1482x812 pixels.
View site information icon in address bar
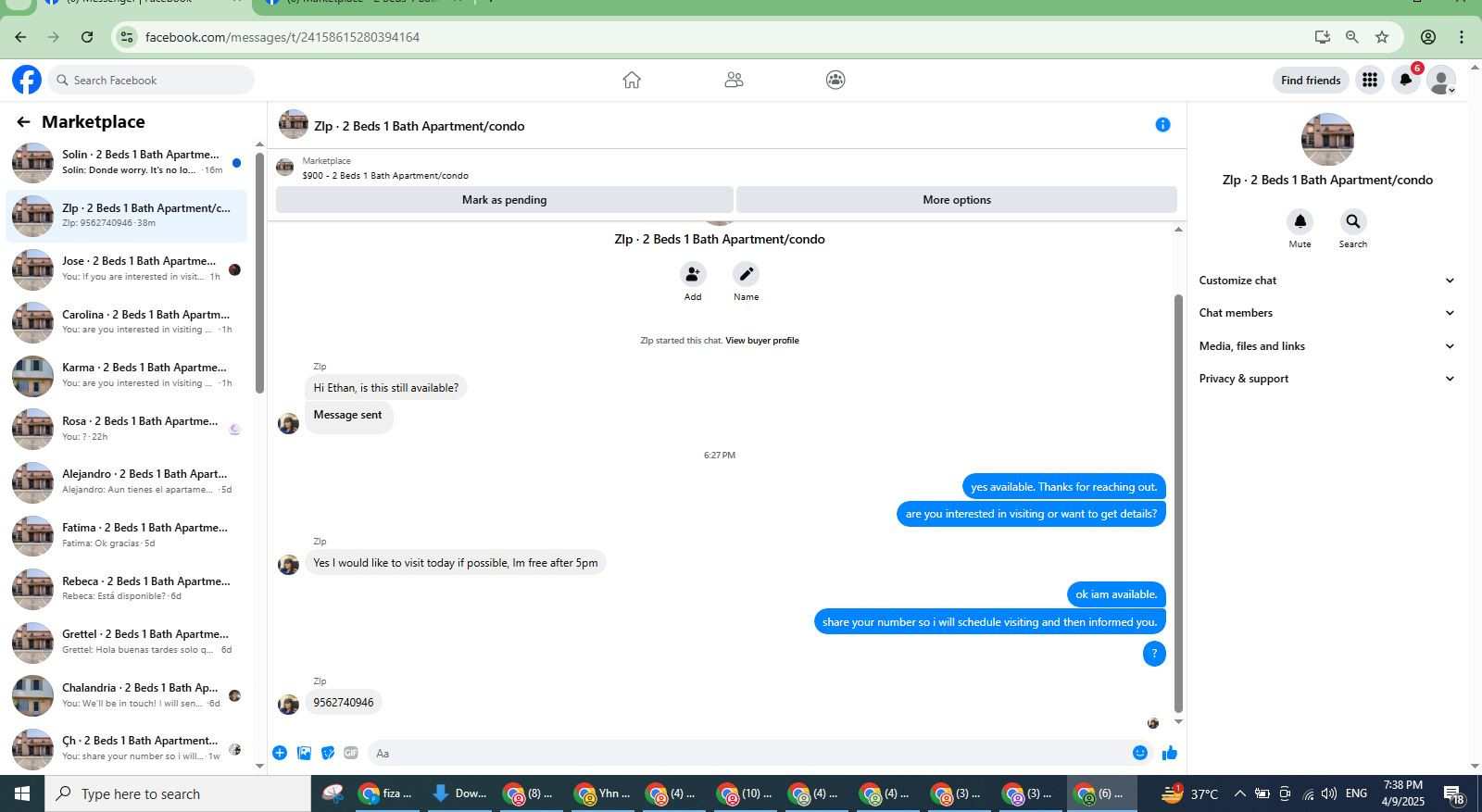pos(127,37)
